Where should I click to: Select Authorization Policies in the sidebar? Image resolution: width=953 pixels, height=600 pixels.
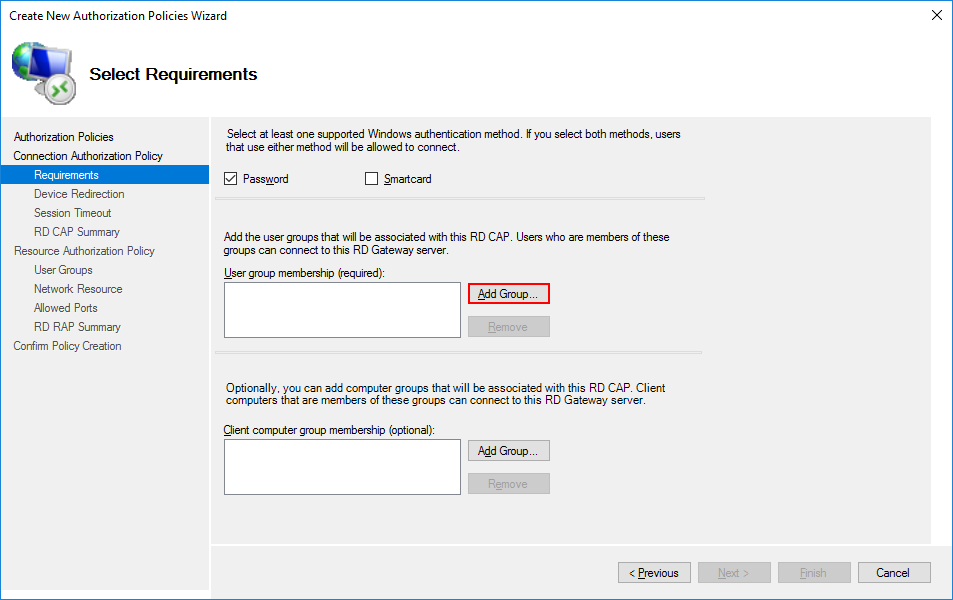pos(64,137)
